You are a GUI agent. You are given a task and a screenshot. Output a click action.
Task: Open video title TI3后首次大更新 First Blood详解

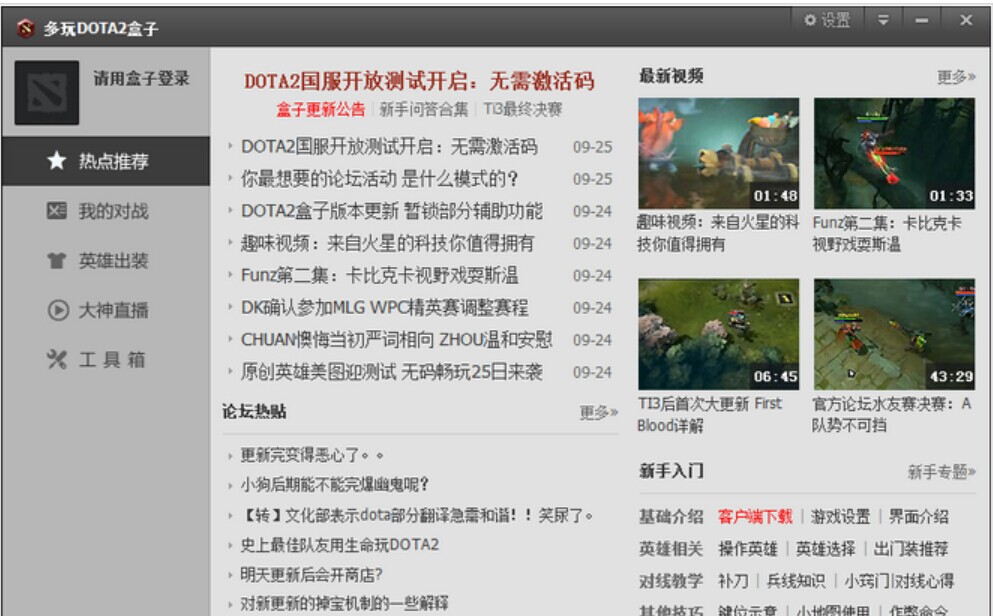pos(710,415)
